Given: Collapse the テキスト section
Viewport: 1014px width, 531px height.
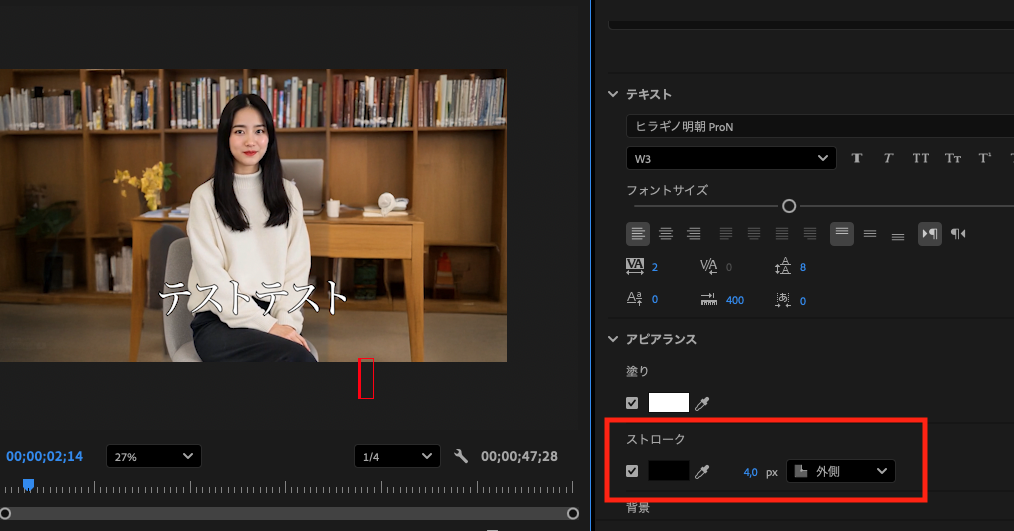Looking at the screenshot, I should click(613, 94).
